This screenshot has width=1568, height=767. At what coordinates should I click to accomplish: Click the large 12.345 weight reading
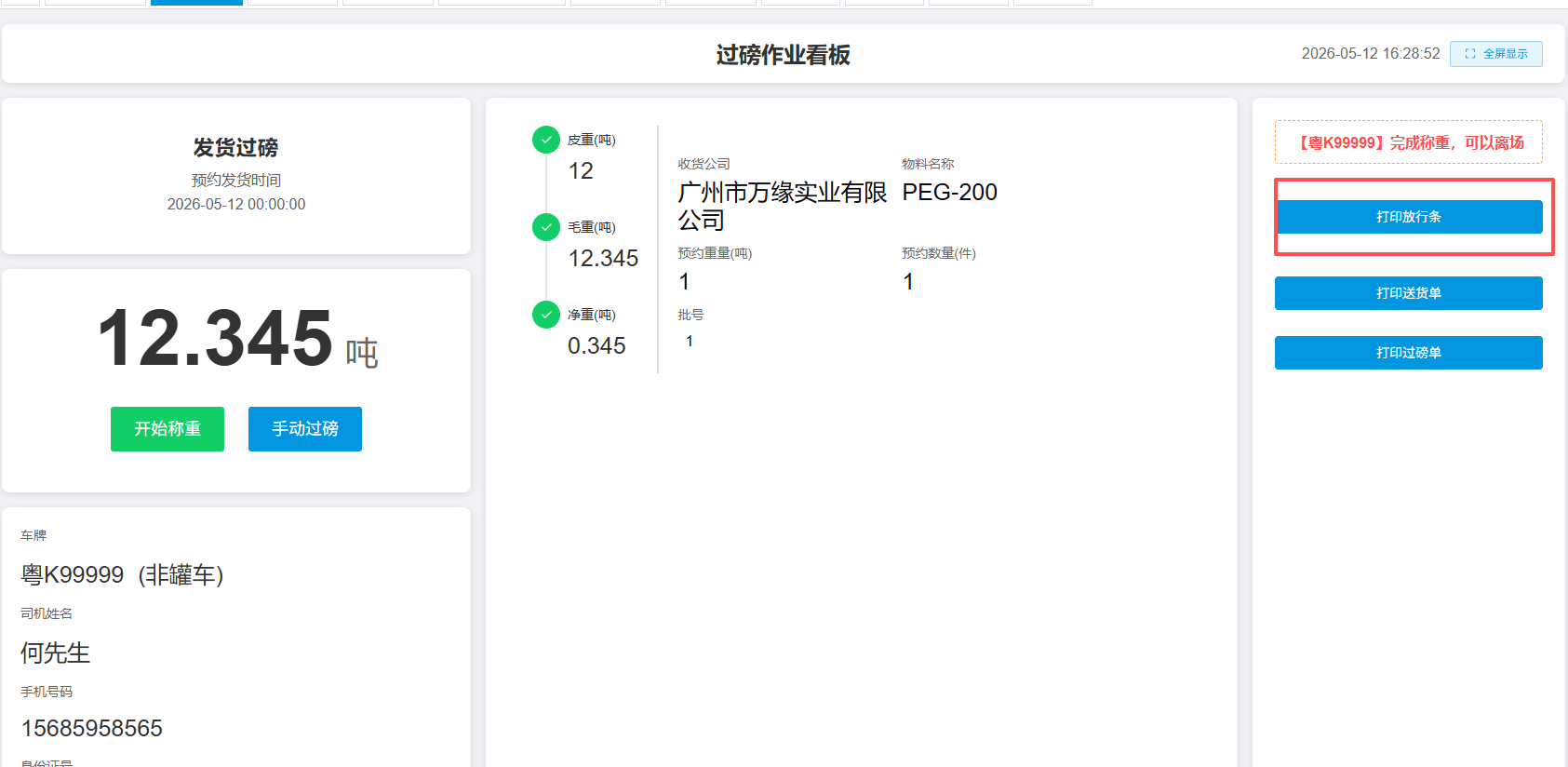tap(215, 338)
